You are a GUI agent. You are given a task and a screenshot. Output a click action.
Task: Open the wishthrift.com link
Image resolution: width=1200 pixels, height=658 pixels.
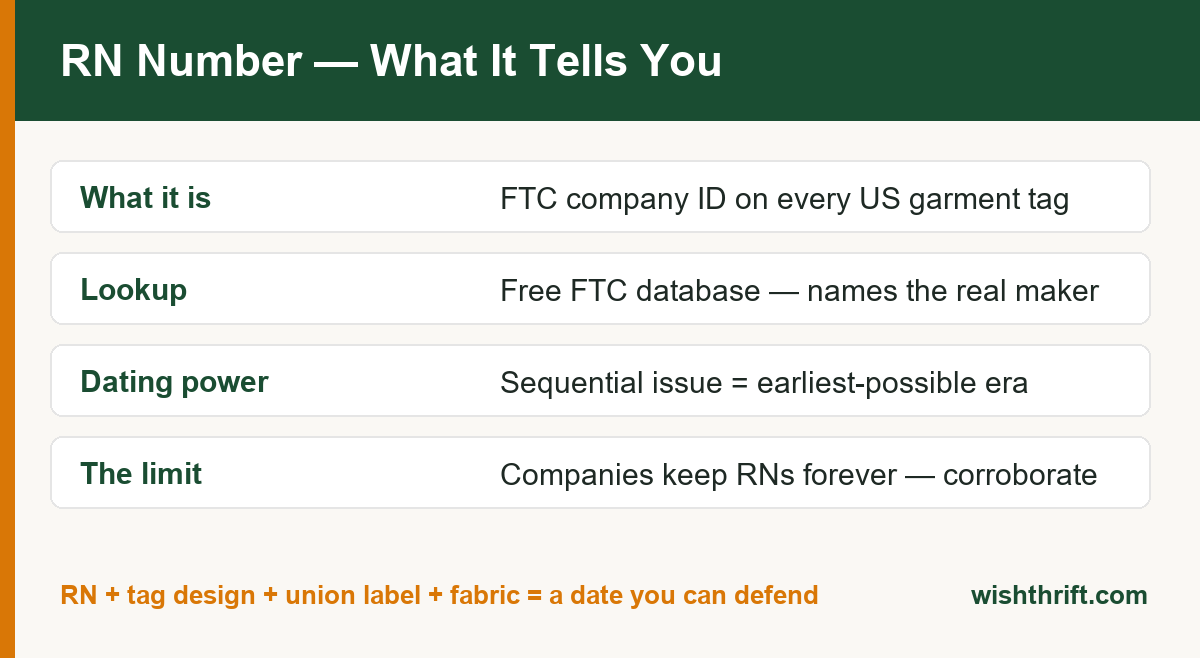(1059, 596)
